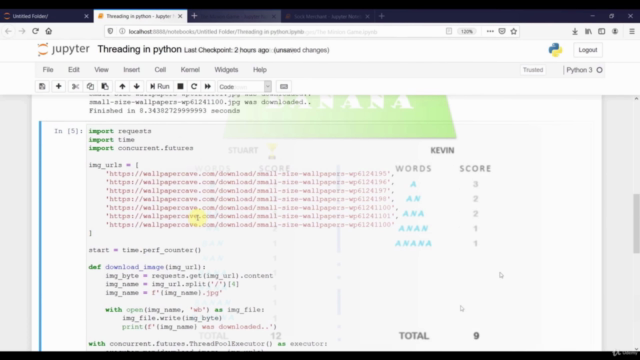
Task: Reset the 120% zoom level badge
Action: tap(467, 31)
